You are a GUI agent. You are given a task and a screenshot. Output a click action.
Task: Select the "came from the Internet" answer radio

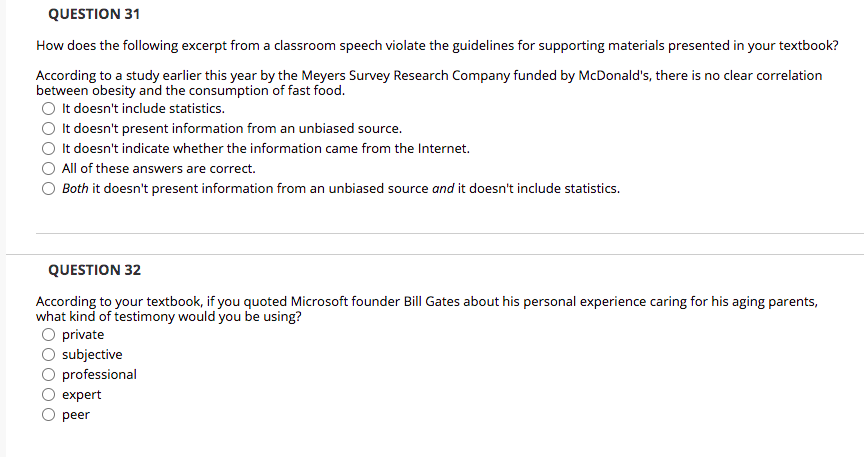click(48, 149)
